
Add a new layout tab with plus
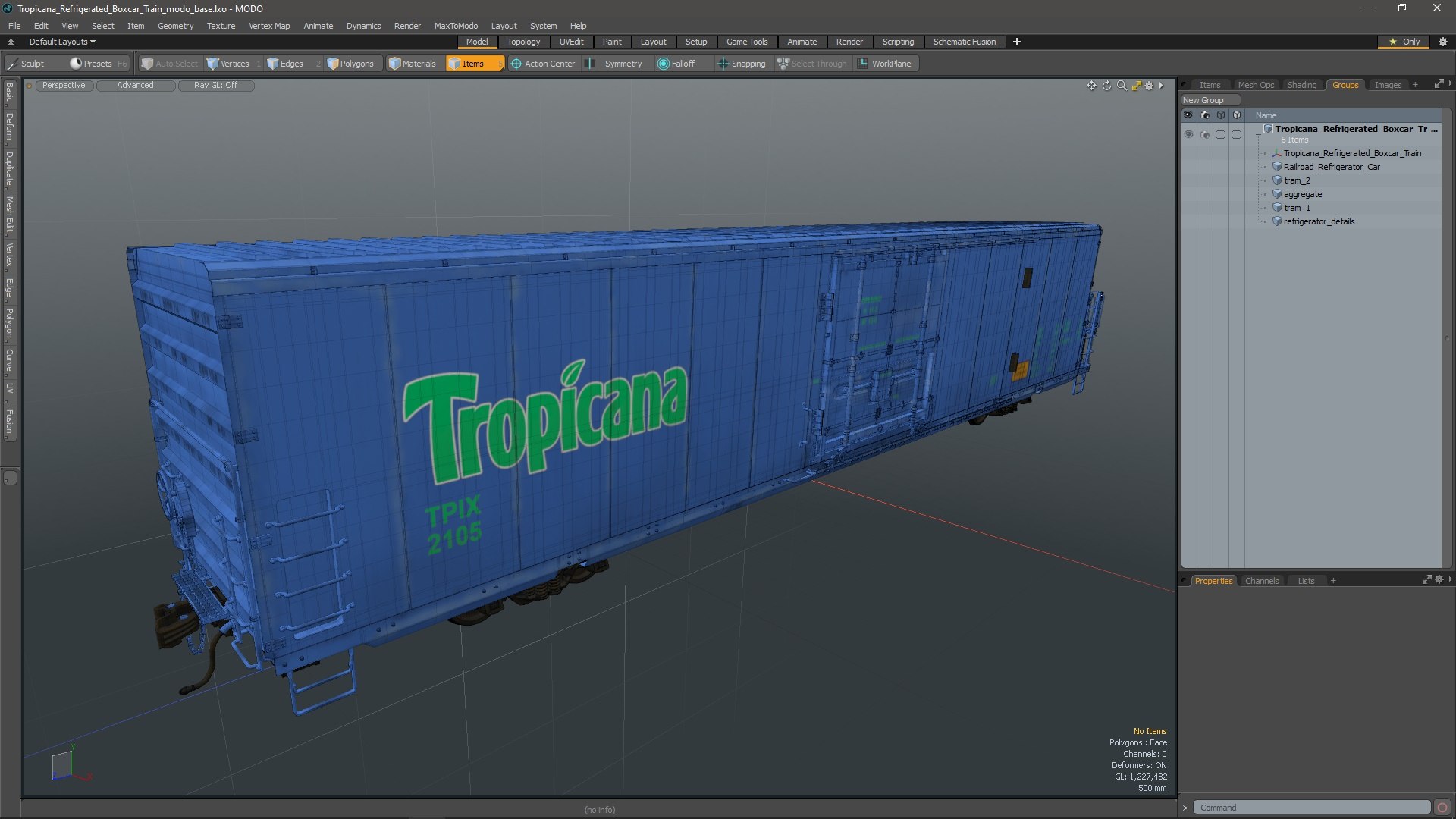1016,42
